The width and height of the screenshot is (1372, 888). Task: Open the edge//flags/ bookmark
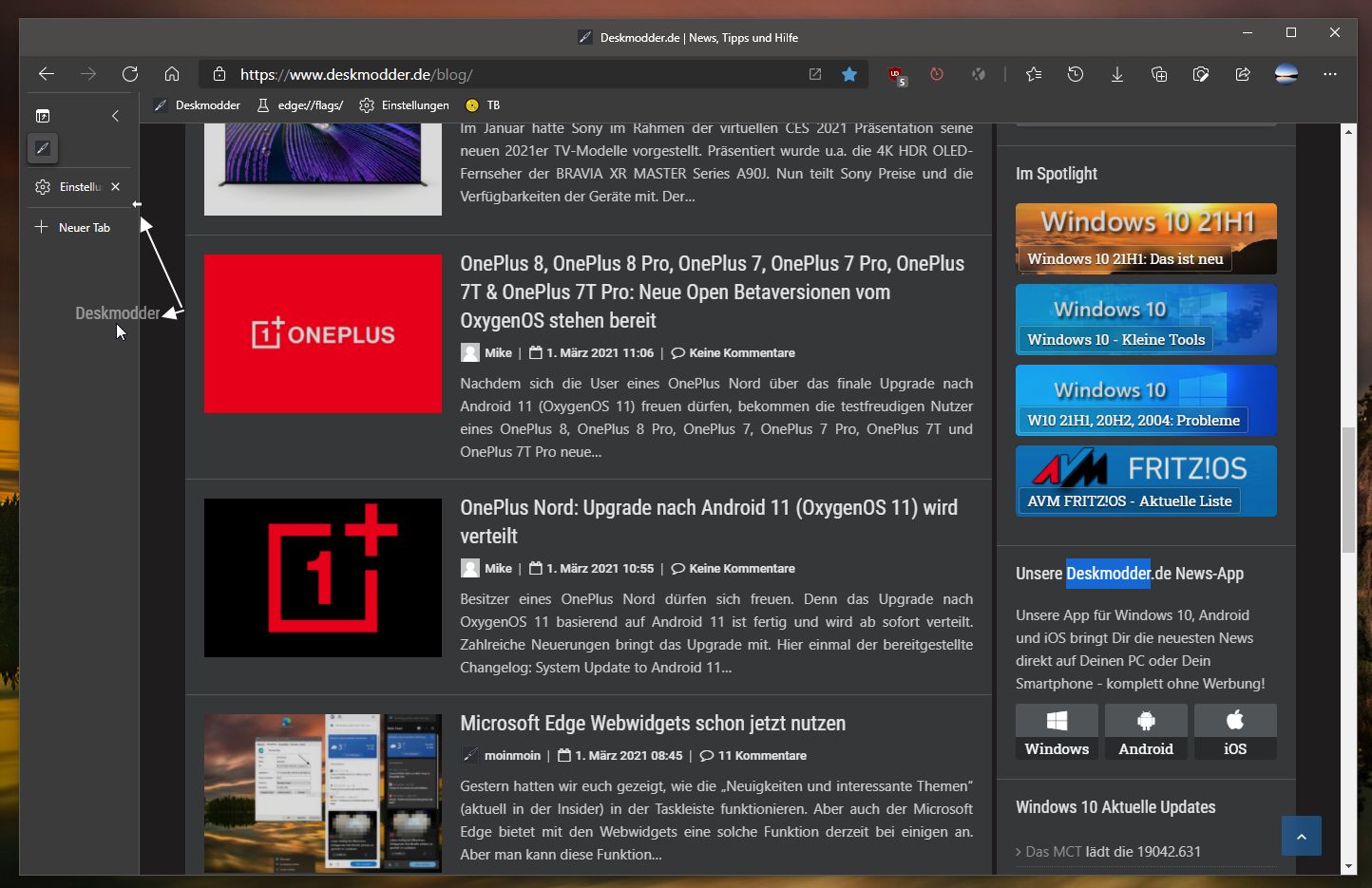click(x=300, y=105)
